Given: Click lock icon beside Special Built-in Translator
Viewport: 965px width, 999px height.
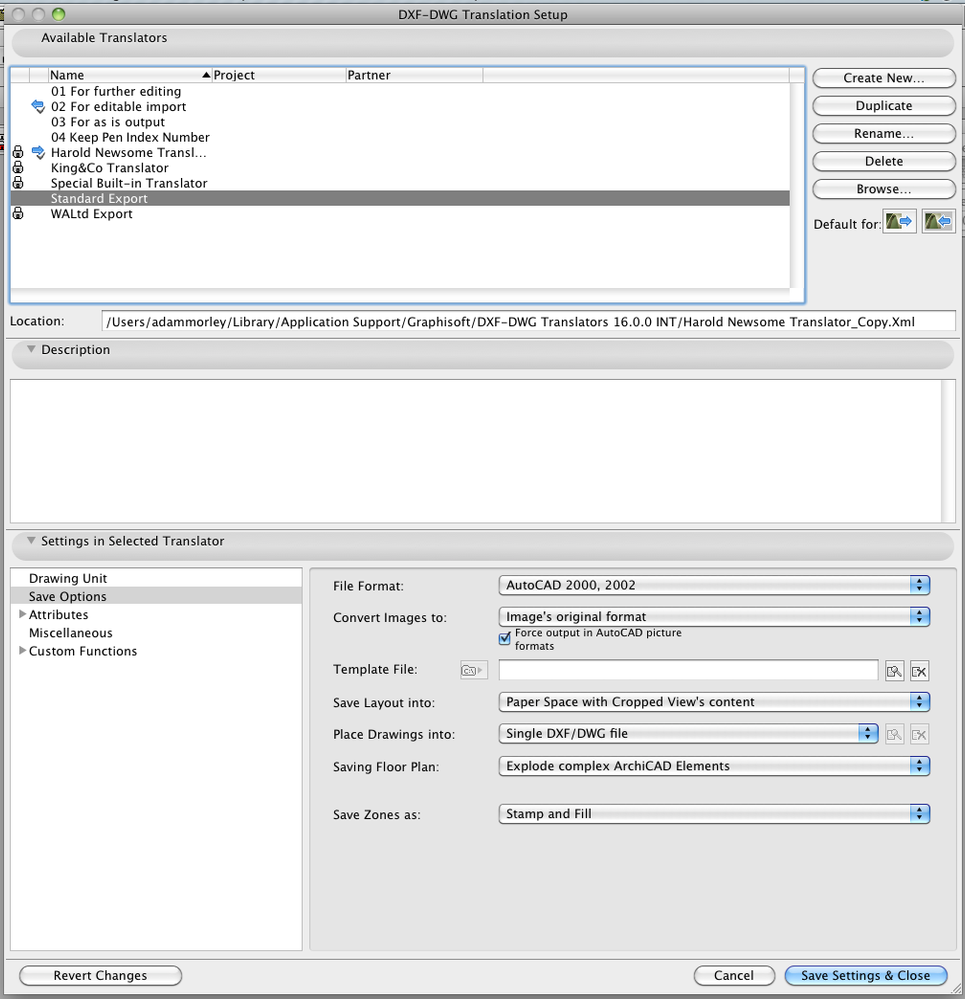Looking at the screenshot, I should pyautogui.click(x=18, y=183).
